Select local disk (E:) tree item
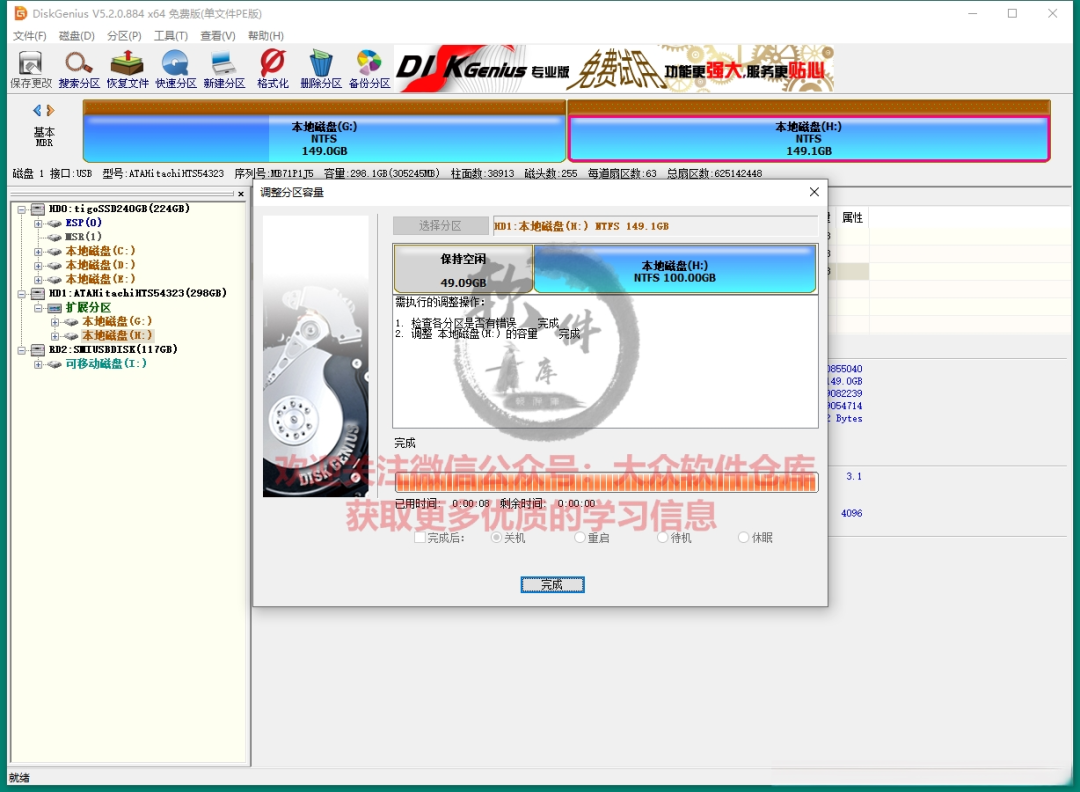The height and width of the screenshot is (792, 1080). click(x=100, y=280)
